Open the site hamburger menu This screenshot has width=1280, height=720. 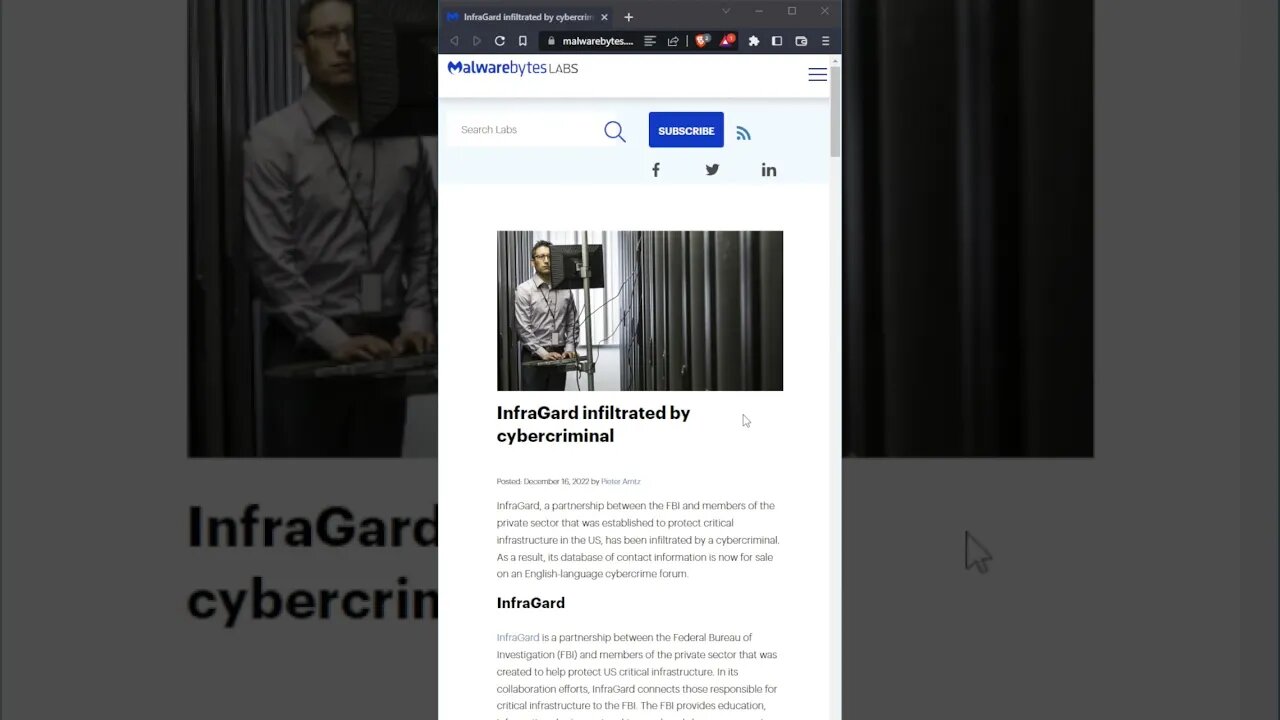(817, 75)
